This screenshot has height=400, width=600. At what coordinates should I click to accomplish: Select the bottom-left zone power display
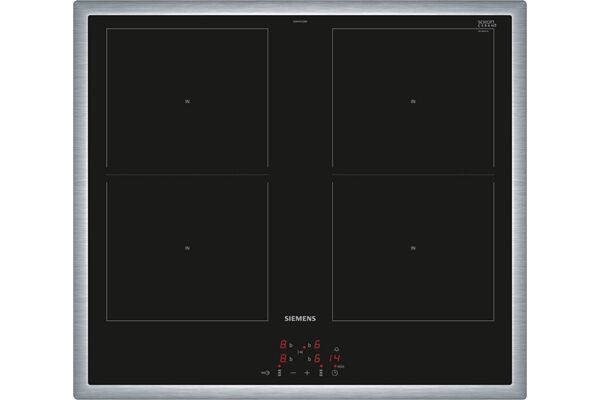pos(283,358)
